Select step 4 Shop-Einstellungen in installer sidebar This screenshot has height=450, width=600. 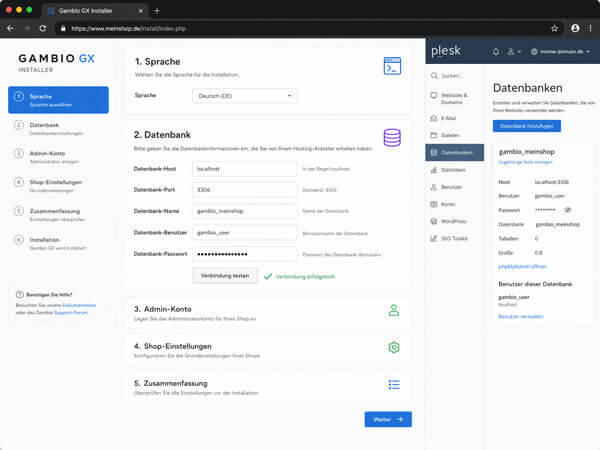click(58, 186)
